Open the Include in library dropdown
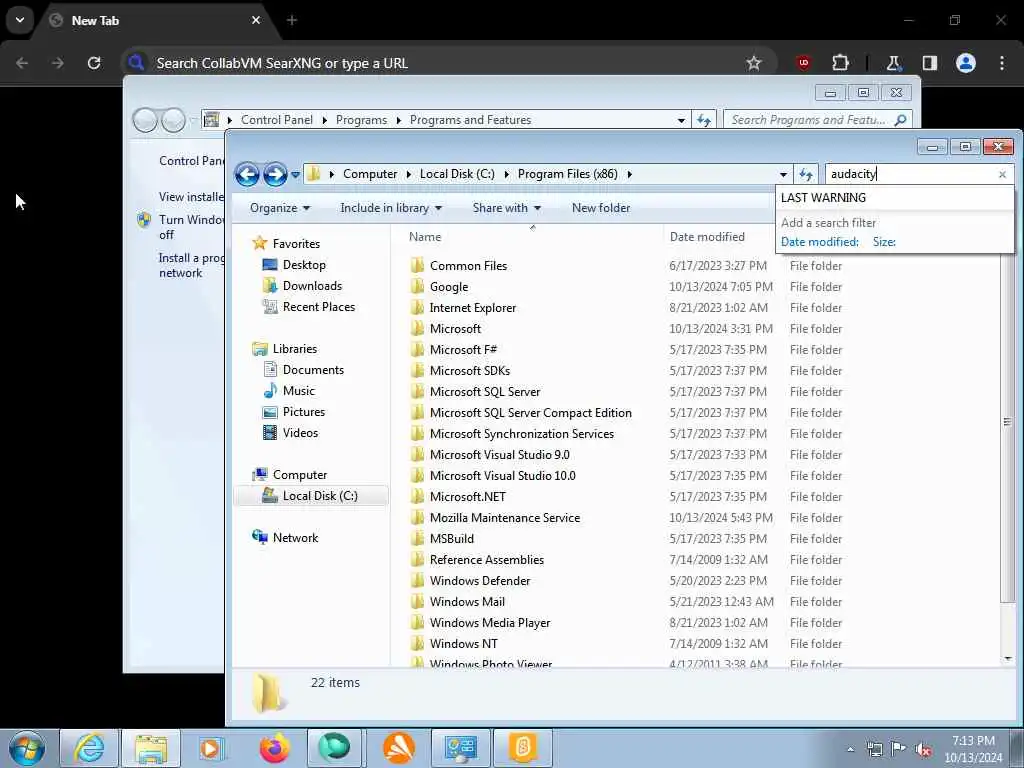The height and width of the screenshot is (768, 1024). click(391, 208)
